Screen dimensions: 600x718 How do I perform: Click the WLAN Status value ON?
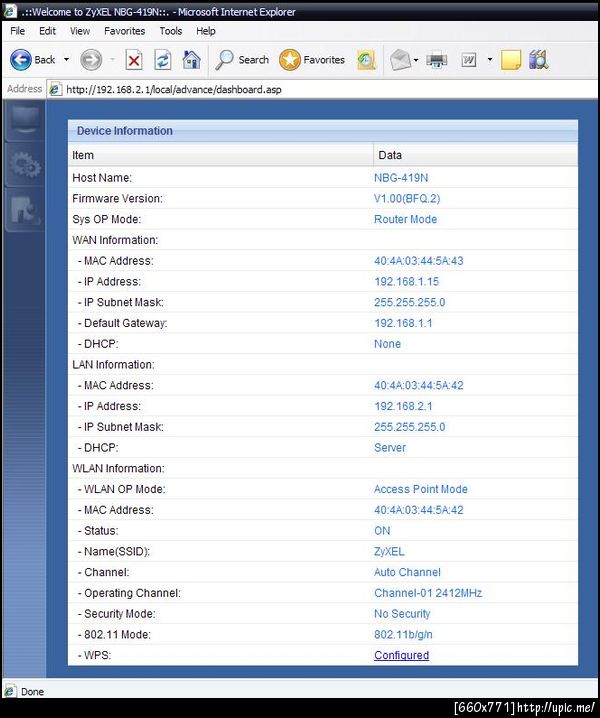pos(382,531)
